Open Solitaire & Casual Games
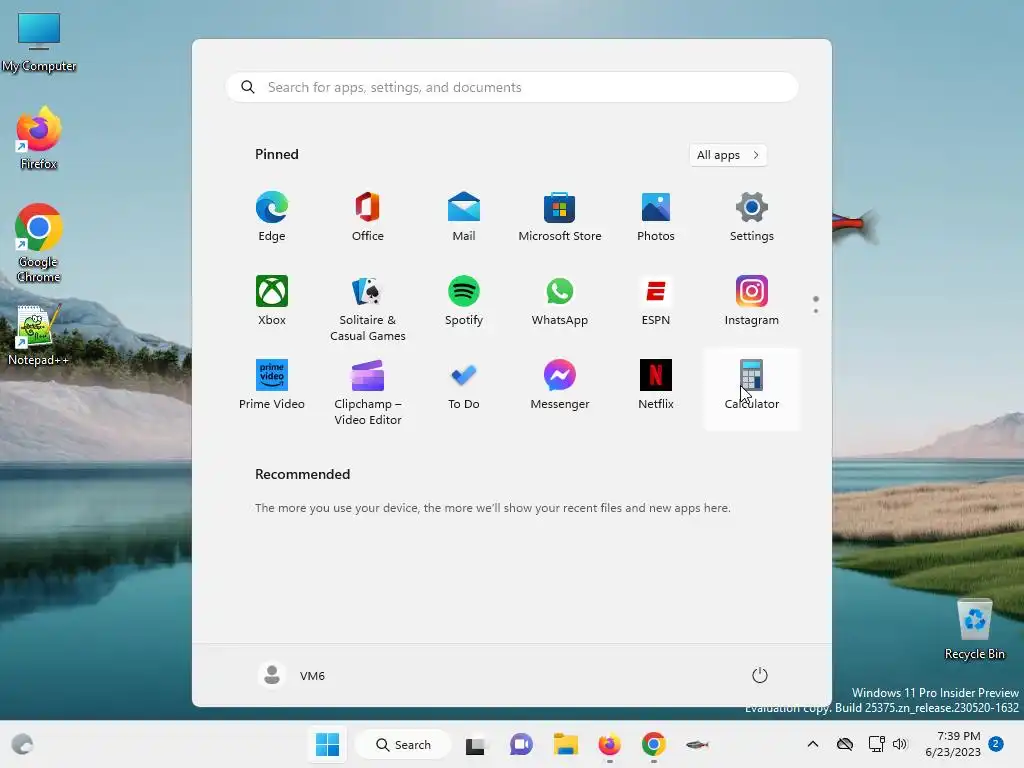Screen dimensions: 1024x768 pyautogui.click(x=368, y=308)
